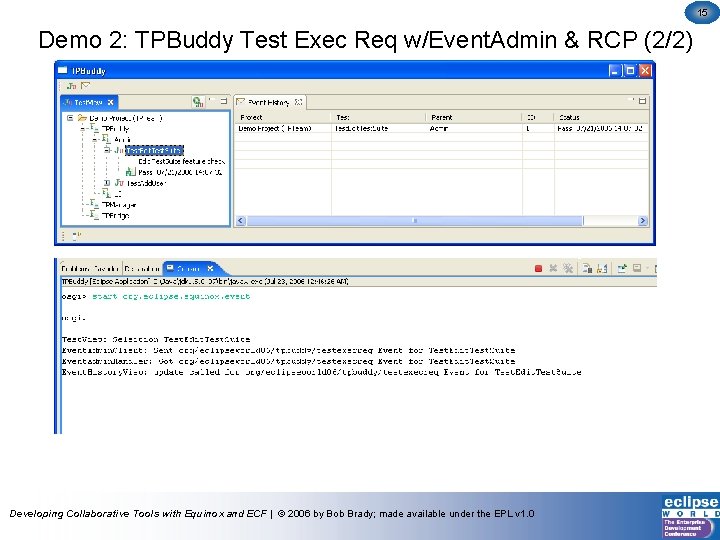Click the Demo Project folder icon

[82, 118]
